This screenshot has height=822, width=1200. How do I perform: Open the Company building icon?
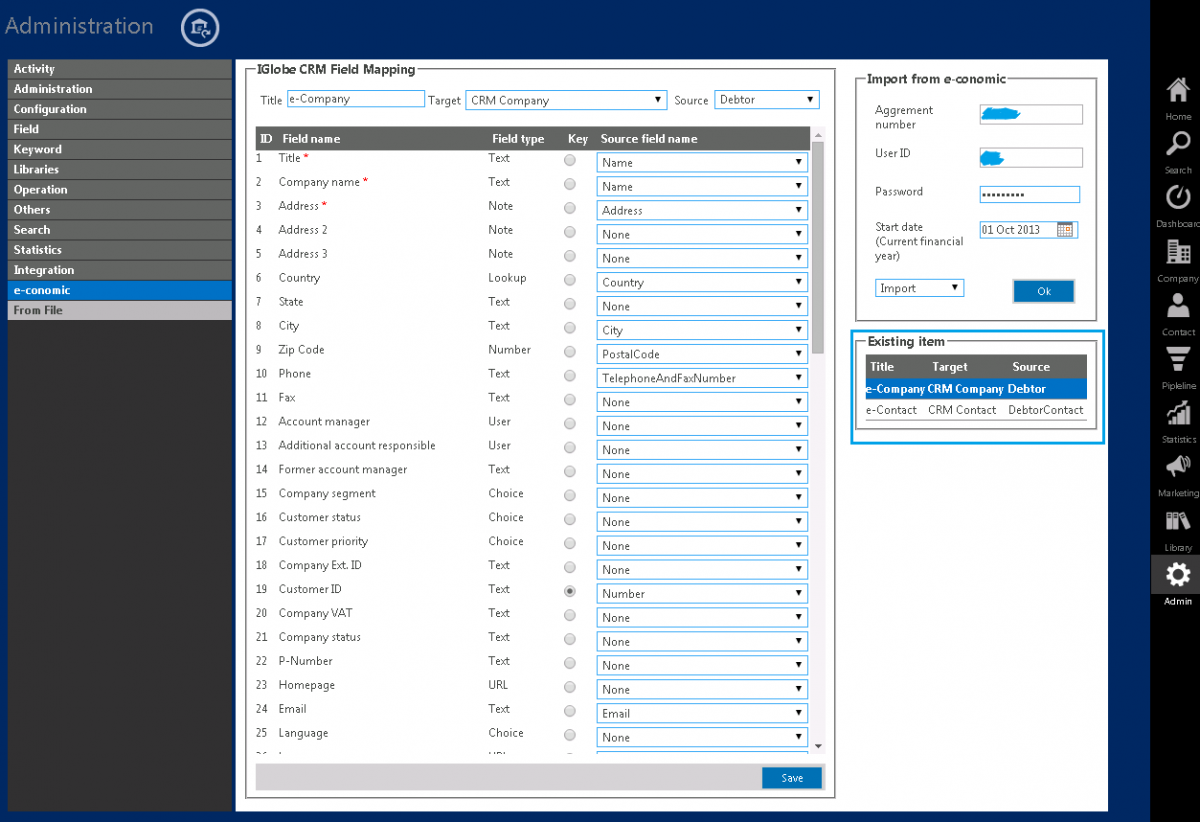click(x=1177, y=252)
